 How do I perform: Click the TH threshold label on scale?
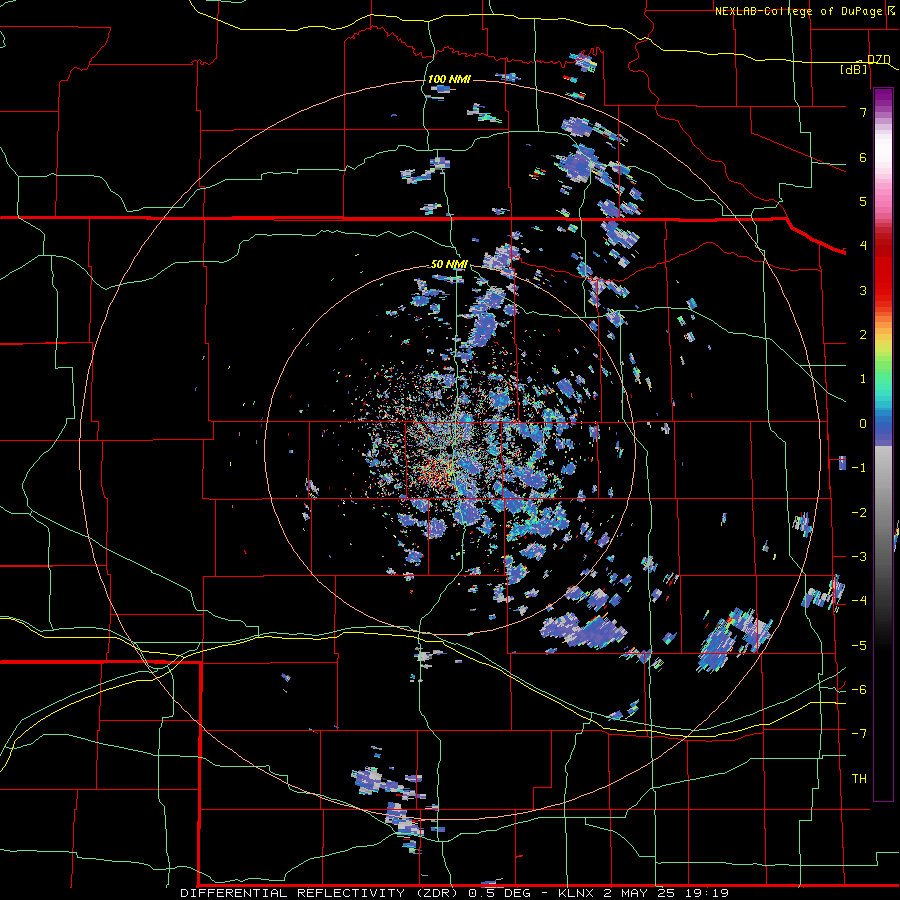coord(859,779)
